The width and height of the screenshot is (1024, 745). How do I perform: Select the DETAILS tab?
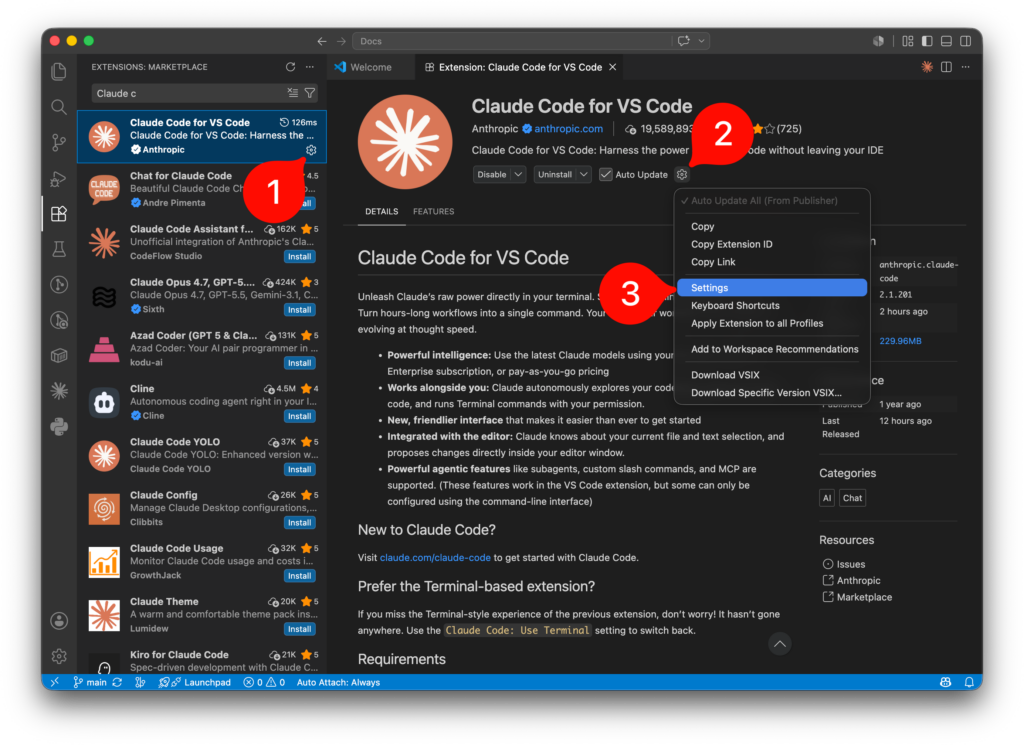[x=381, y=212]
